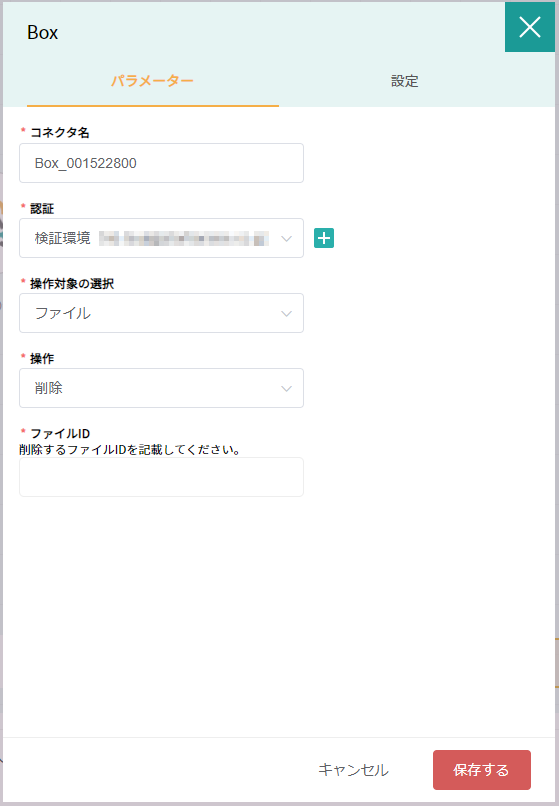Viewport: 559px width, 806px height.
Task: Open the 操作対象の選択 dropdown arrow
Action: point(286,314)
